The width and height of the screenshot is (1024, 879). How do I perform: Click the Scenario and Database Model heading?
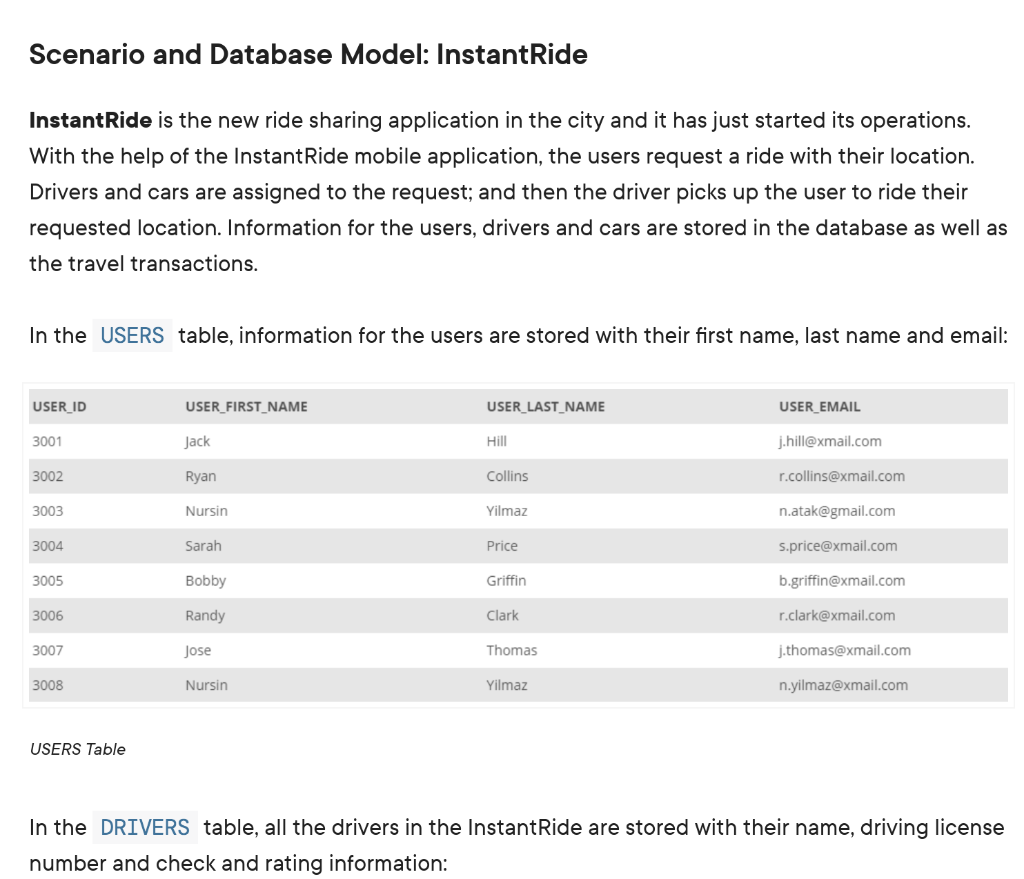[308, 54]
